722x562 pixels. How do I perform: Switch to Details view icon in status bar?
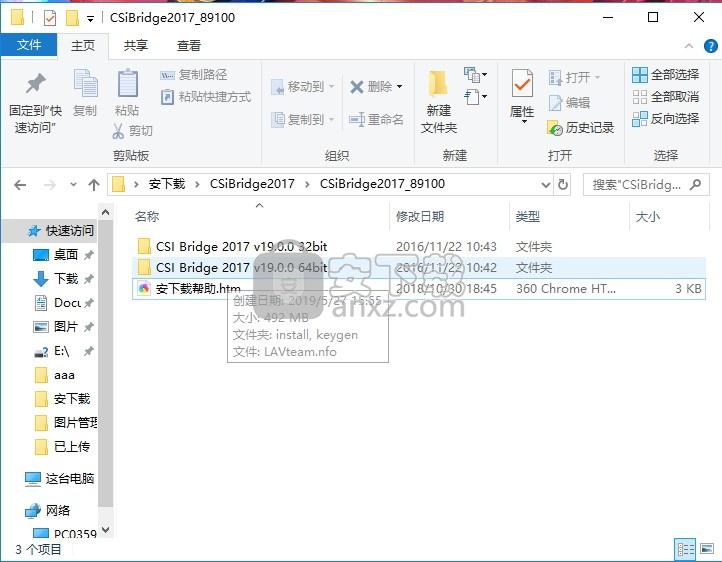685,549
